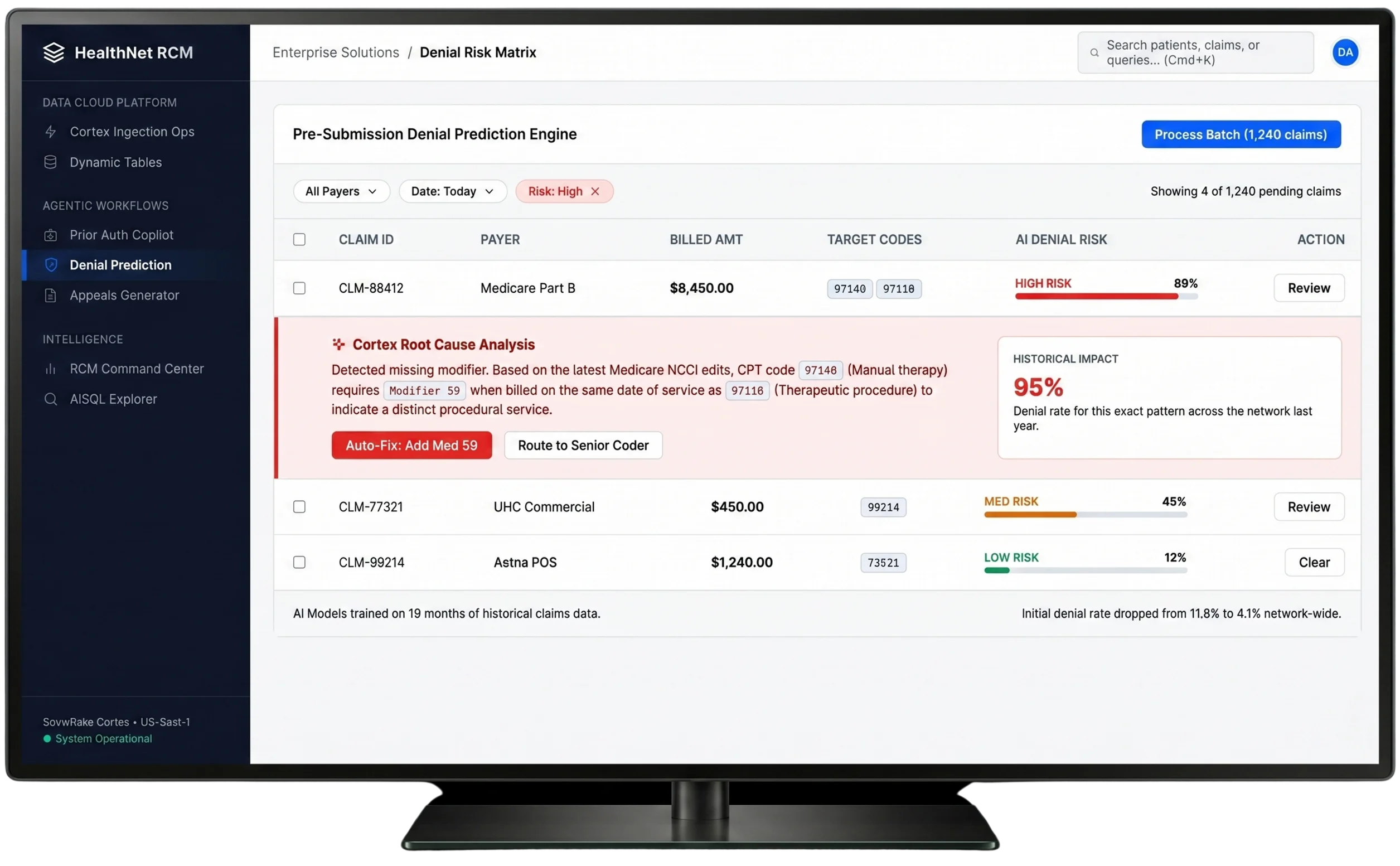Screen dimensions: 1400x866
Task: Click code tag 99214 in UHC row
Action: click(883, 507)
